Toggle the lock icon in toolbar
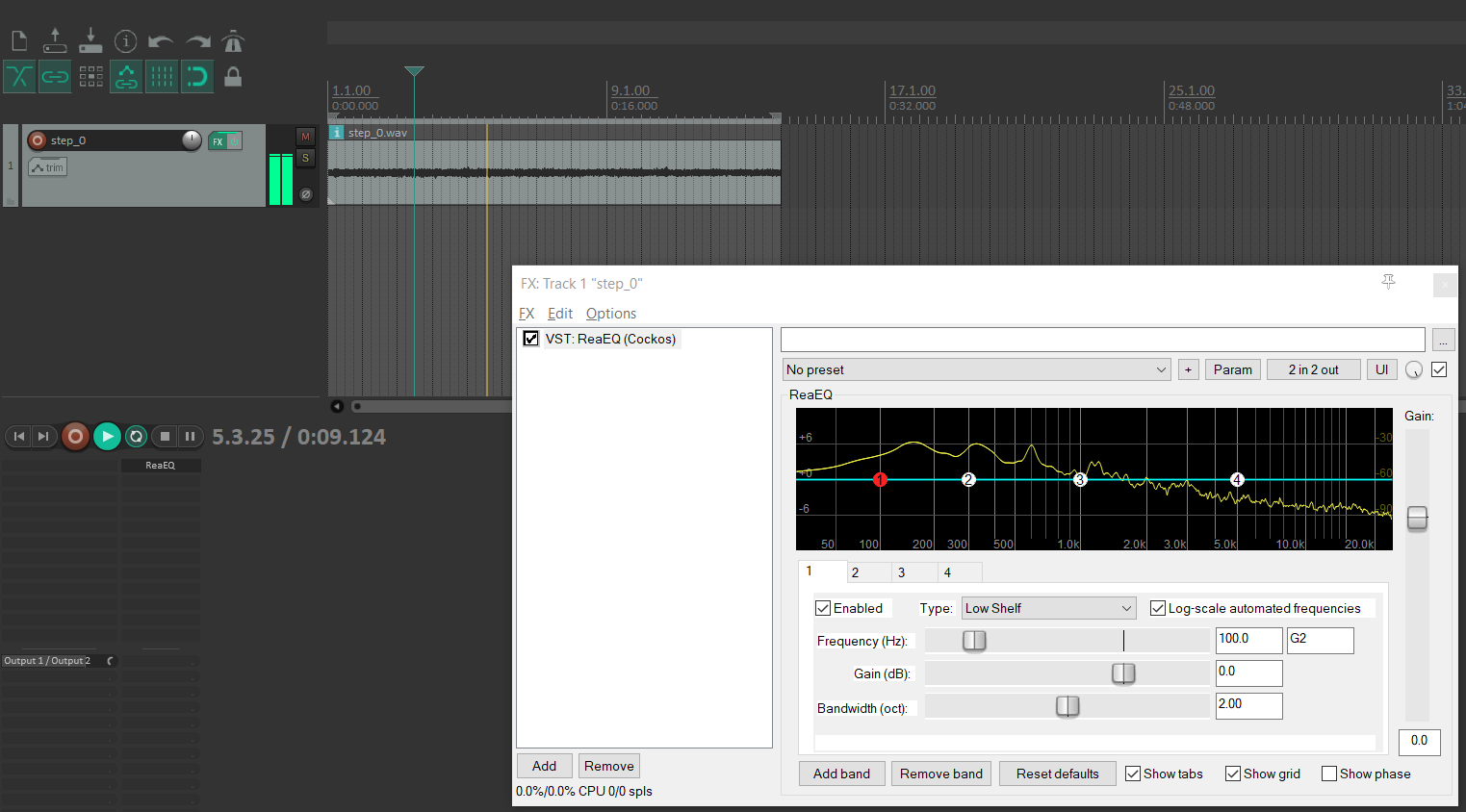The image size is (1466, 812). coord(233,77)
